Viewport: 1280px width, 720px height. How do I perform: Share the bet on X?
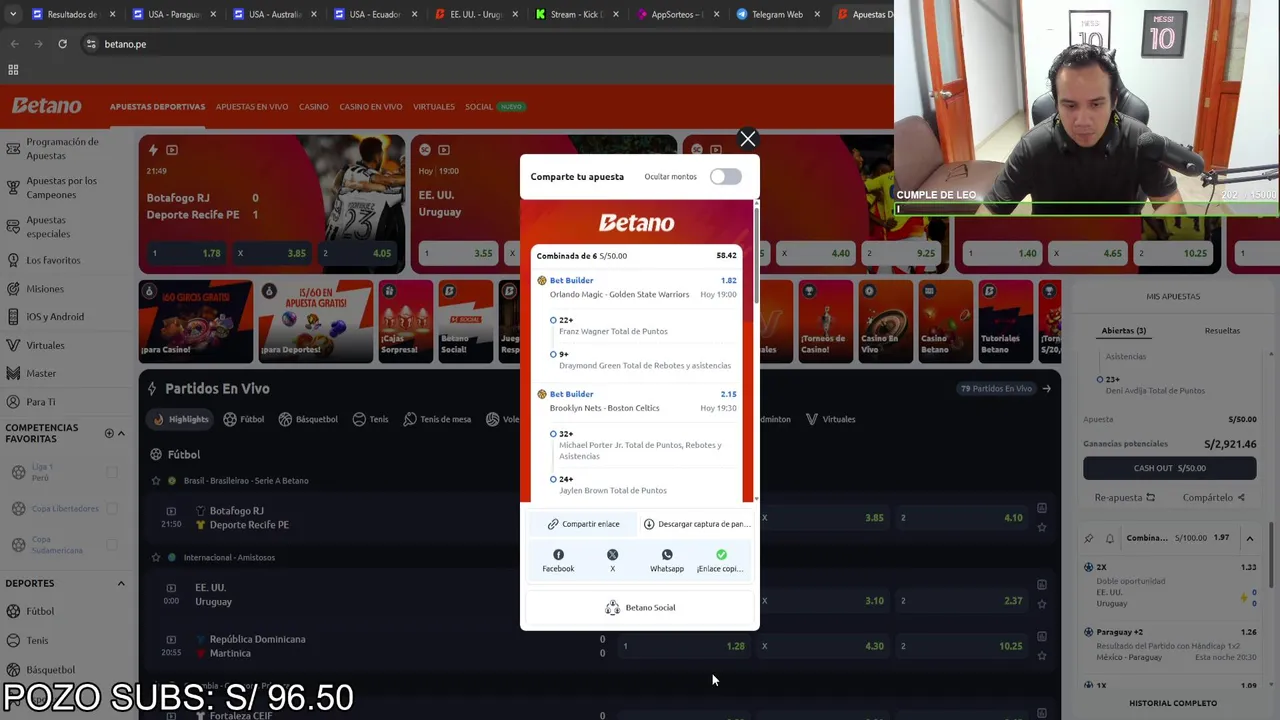tap(612, 561)
